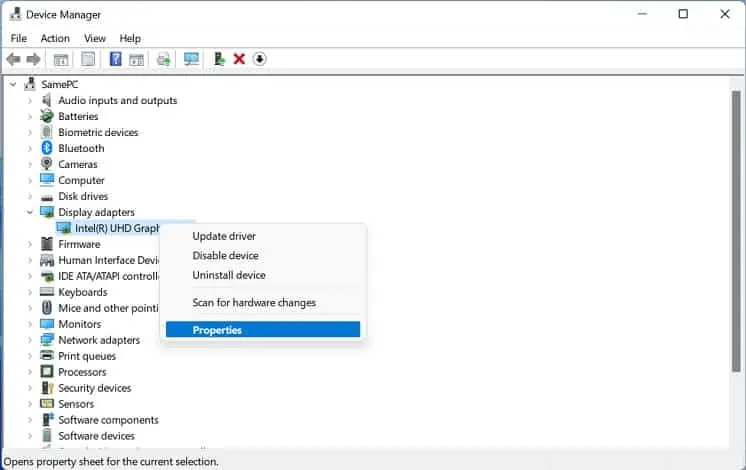Open the View menu

coord(95,38)
